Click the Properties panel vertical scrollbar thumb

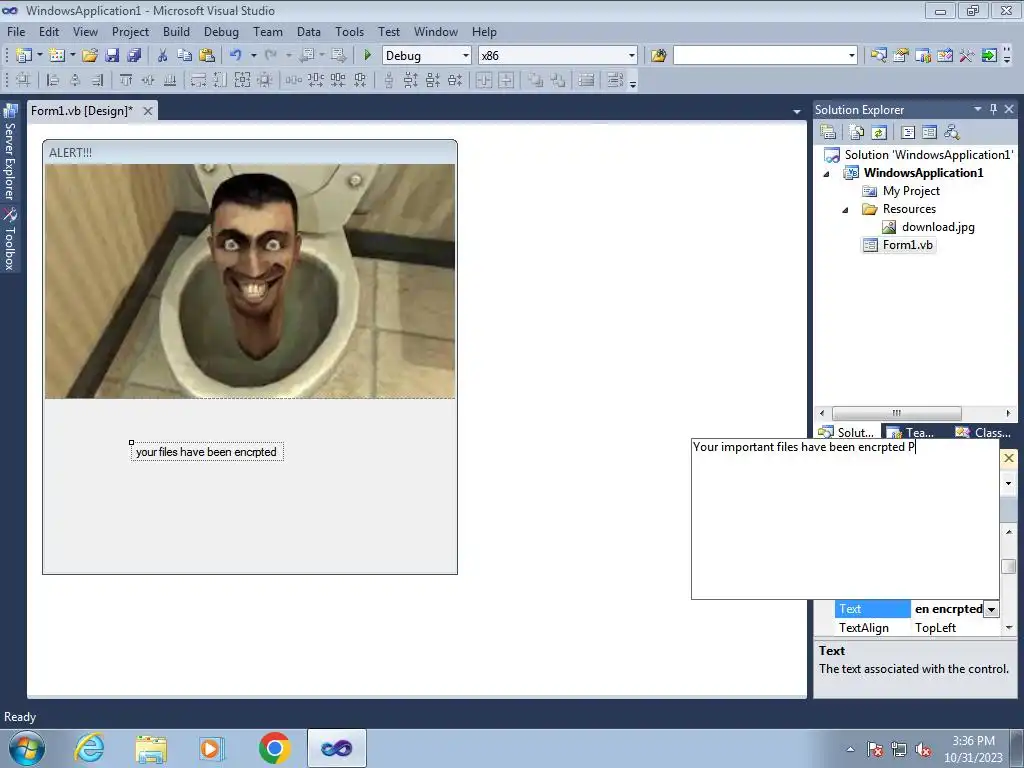click(x=1009, y=566)
